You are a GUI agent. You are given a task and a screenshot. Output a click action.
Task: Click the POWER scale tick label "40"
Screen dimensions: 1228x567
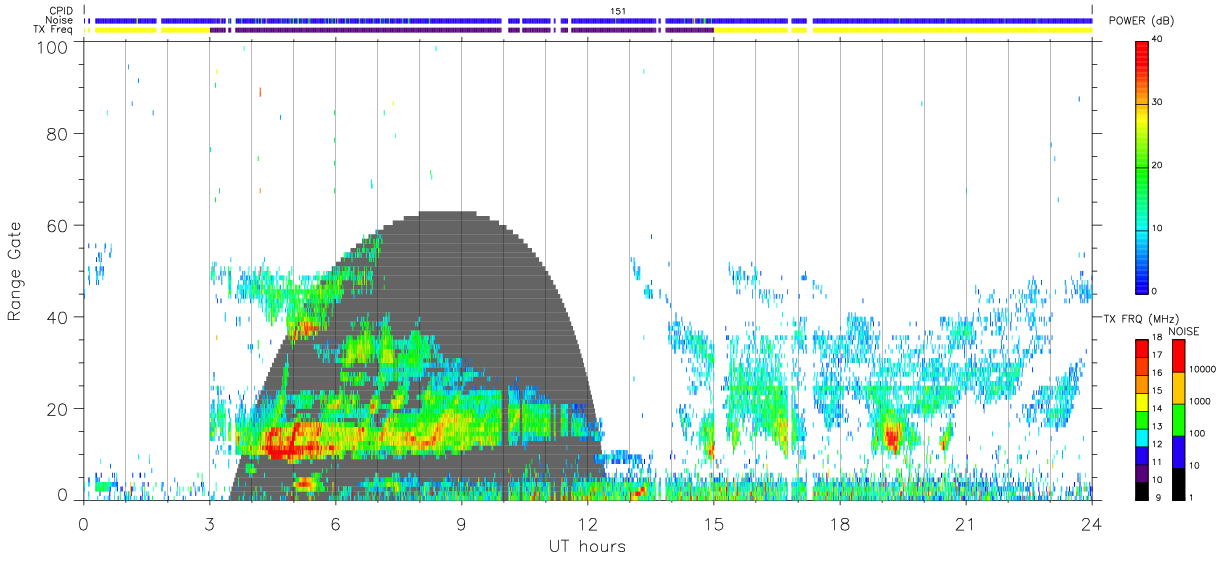pyautogui.click(x=1158, y=39)
